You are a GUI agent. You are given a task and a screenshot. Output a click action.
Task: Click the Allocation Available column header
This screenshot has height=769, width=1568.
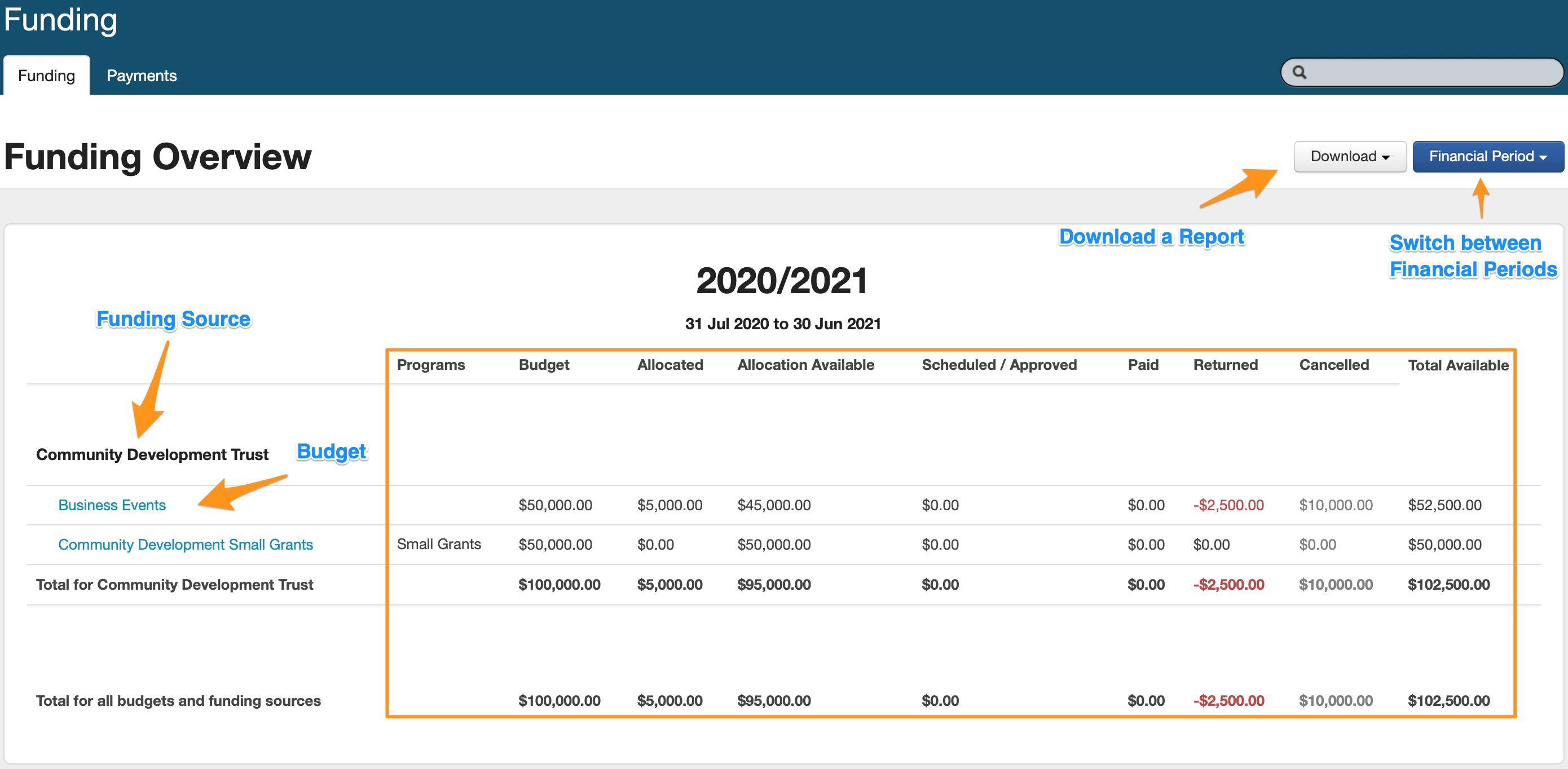(805, 364)
